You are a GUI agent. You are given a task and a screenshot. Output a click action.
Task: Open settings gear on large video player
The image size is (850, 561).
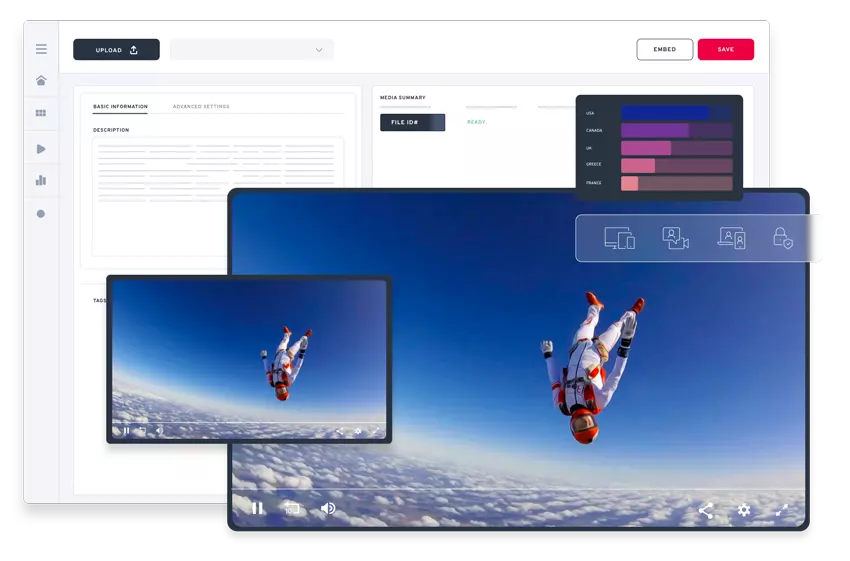744,510
